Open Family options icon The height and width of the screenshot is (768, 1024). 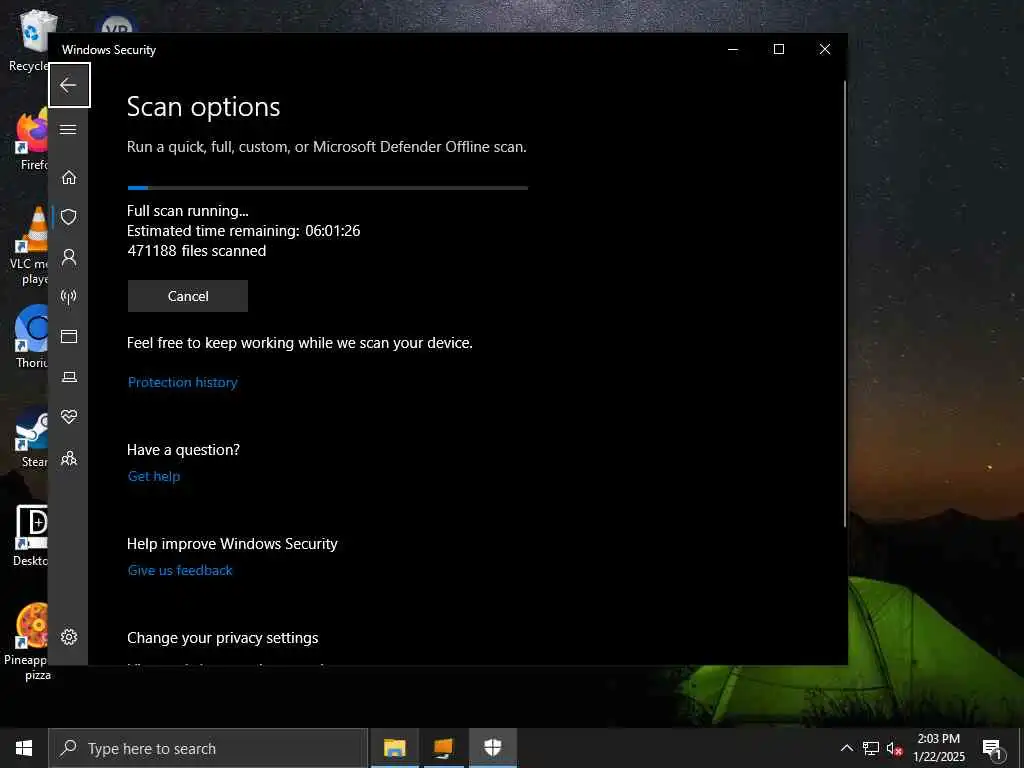[x=69, y=458]
